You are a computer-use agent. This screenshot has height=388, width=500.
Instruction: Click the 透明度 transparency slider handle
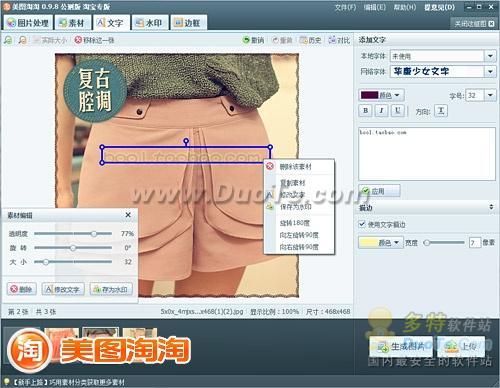click(94, 234)
